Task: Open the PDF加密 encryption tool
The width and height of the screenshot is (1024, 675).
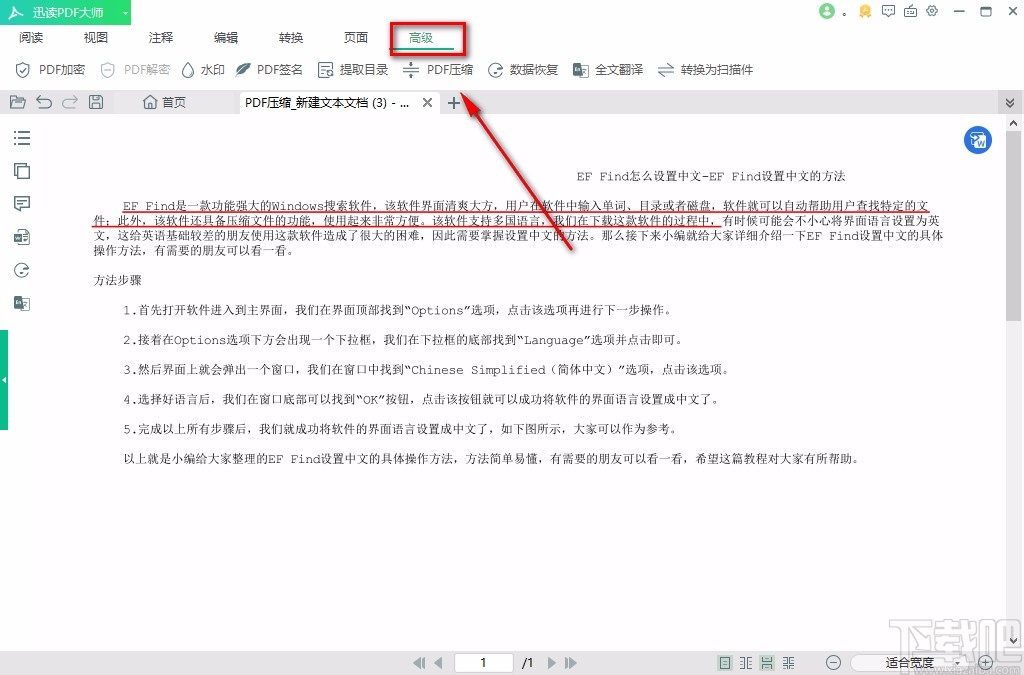Action: pyautogui.click(x=44, y=69)
